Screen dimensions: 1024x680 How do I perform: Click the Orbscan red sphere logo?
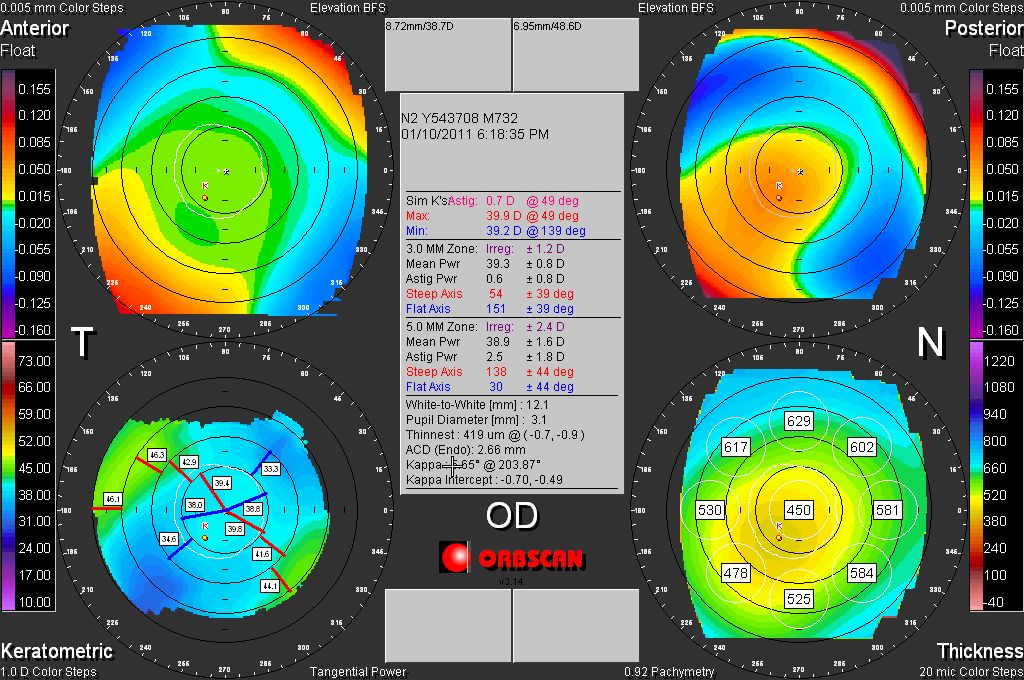455,556
